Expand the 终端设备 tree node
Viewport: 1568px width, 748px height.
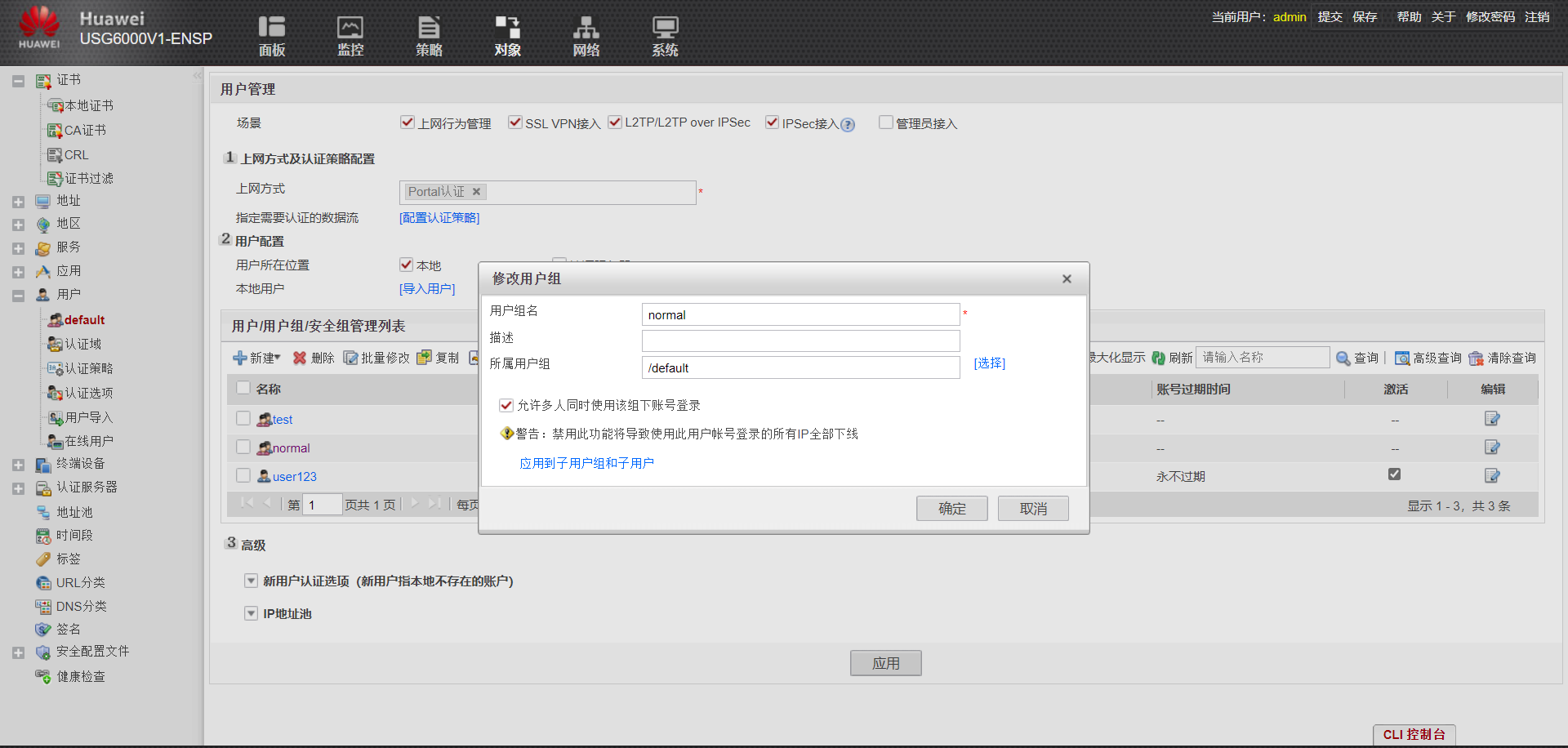point(18,465)
